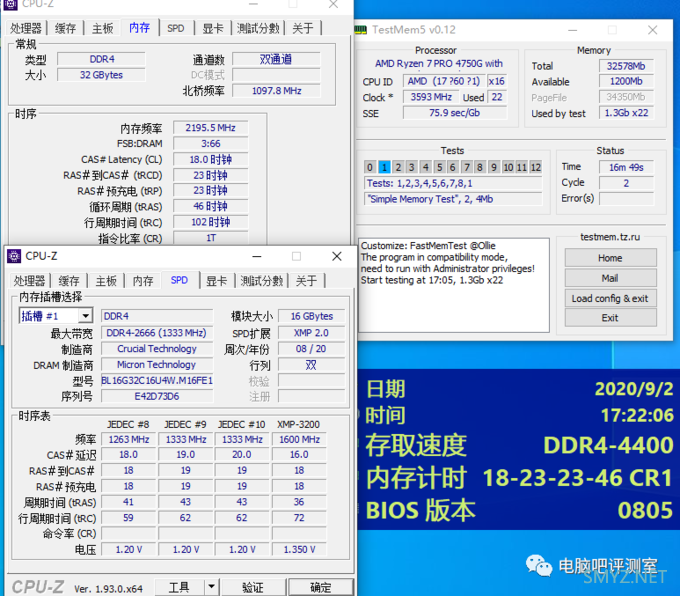
Task: Select 主板 tab in back CPU-Z window
Action: [x=103, y=29]
